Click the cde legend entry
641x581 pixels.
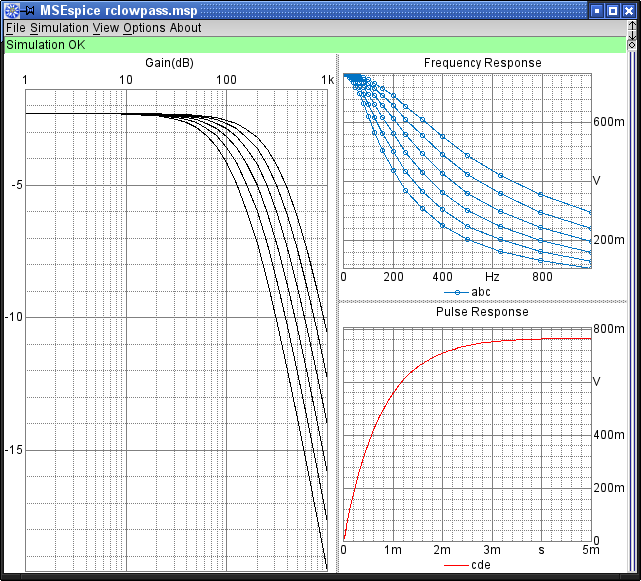point(466,565)
